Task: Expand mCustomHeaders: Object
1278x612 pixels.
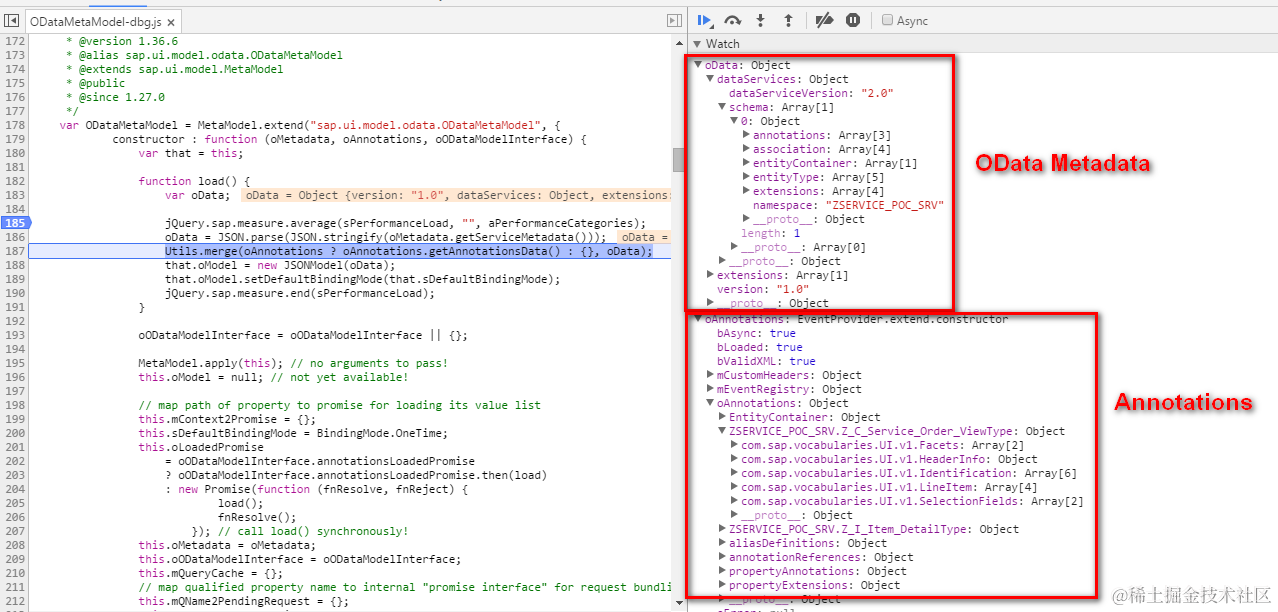Action: pos(710,375)
